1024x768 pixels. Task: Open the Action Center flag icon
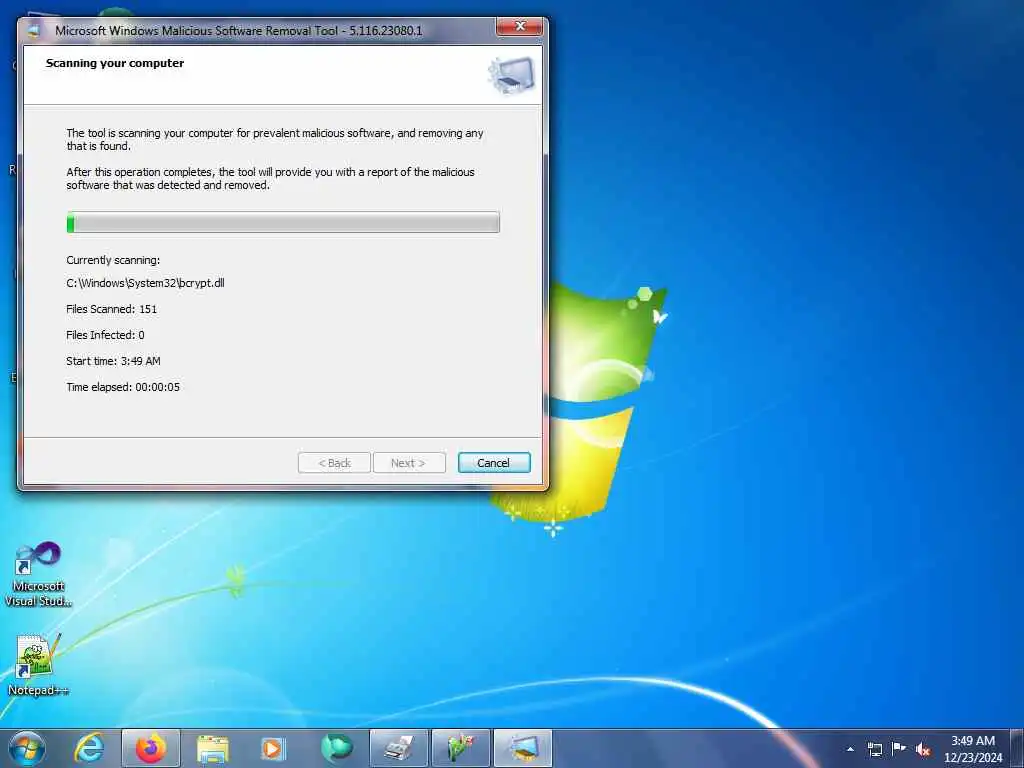pyautogui.click(x=899, y=748)
